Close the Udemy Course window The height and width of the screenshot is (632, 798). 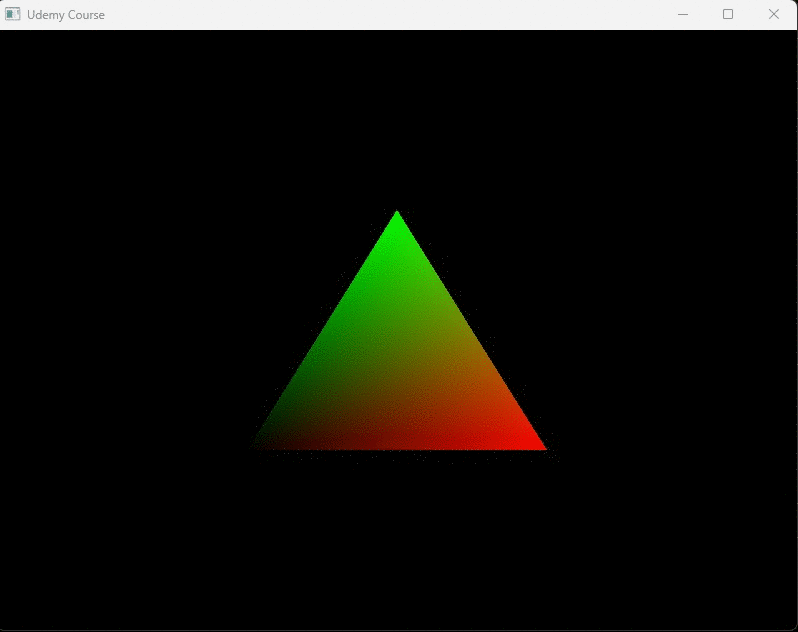click(x=773, y=14)
